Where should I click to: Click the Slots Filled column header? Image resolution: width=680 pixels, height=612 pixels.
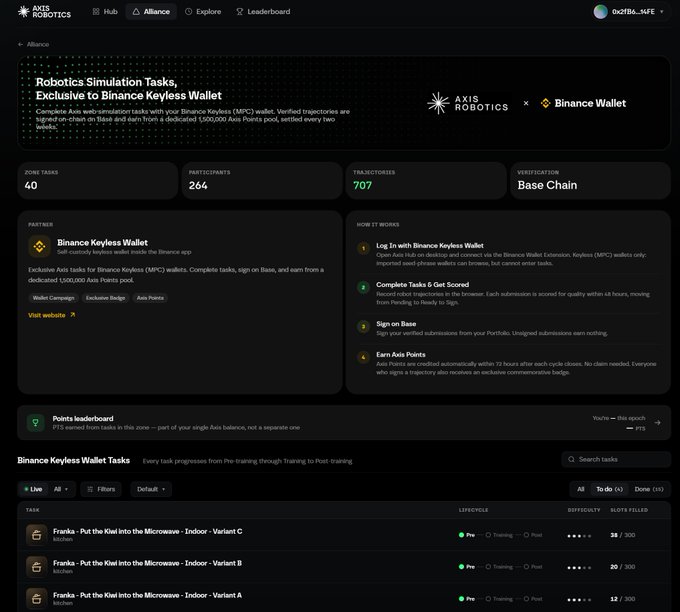[x=629, y=510]
